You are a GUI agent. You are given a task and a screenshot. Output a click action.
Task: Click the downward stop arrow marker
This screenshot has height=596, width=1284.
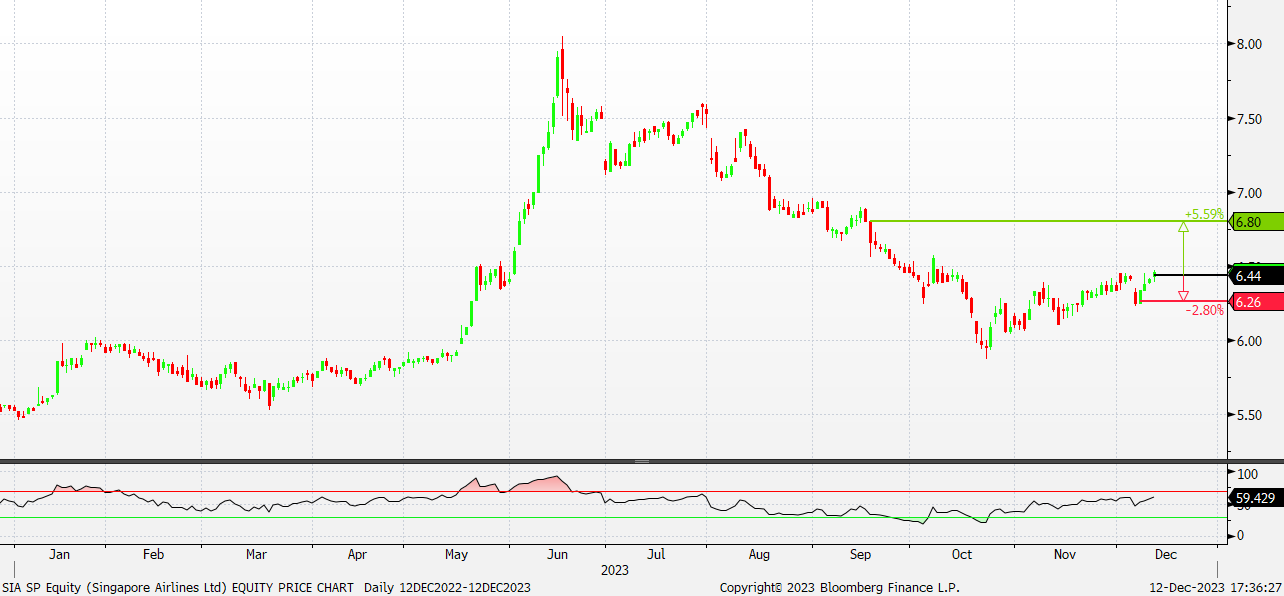click(1183, 295)
